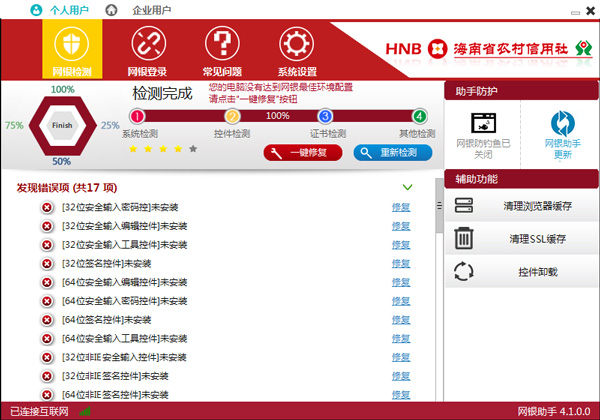600x420 pixels.
Task: Switch to 企业用户 tab
Action: click(x=152, y=10)
